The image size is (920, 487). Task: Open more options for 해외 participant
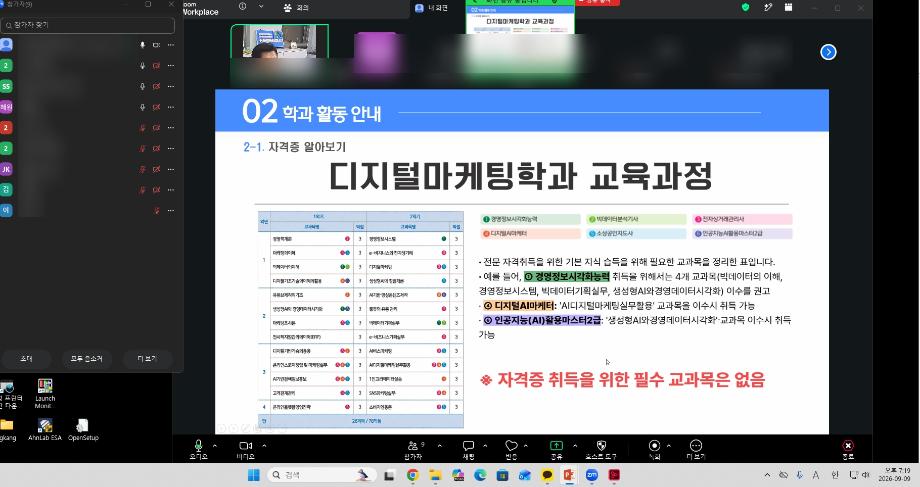(x=171, y=107)
